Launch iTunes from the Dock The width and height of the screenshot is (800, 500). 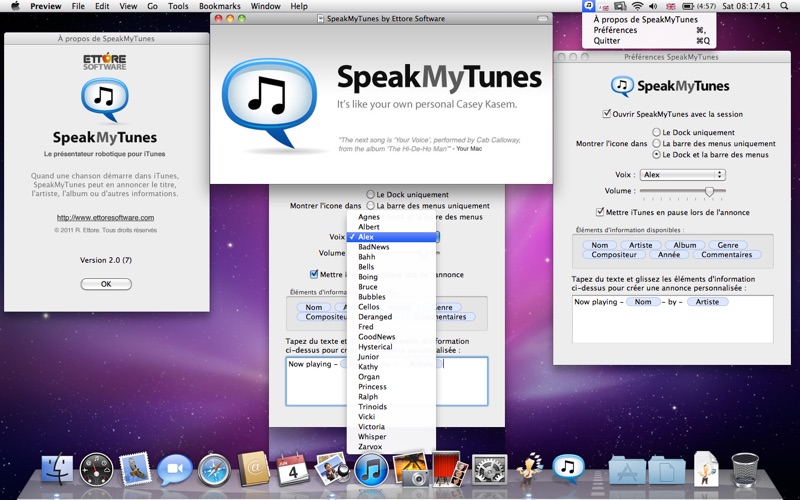[371, 469]
